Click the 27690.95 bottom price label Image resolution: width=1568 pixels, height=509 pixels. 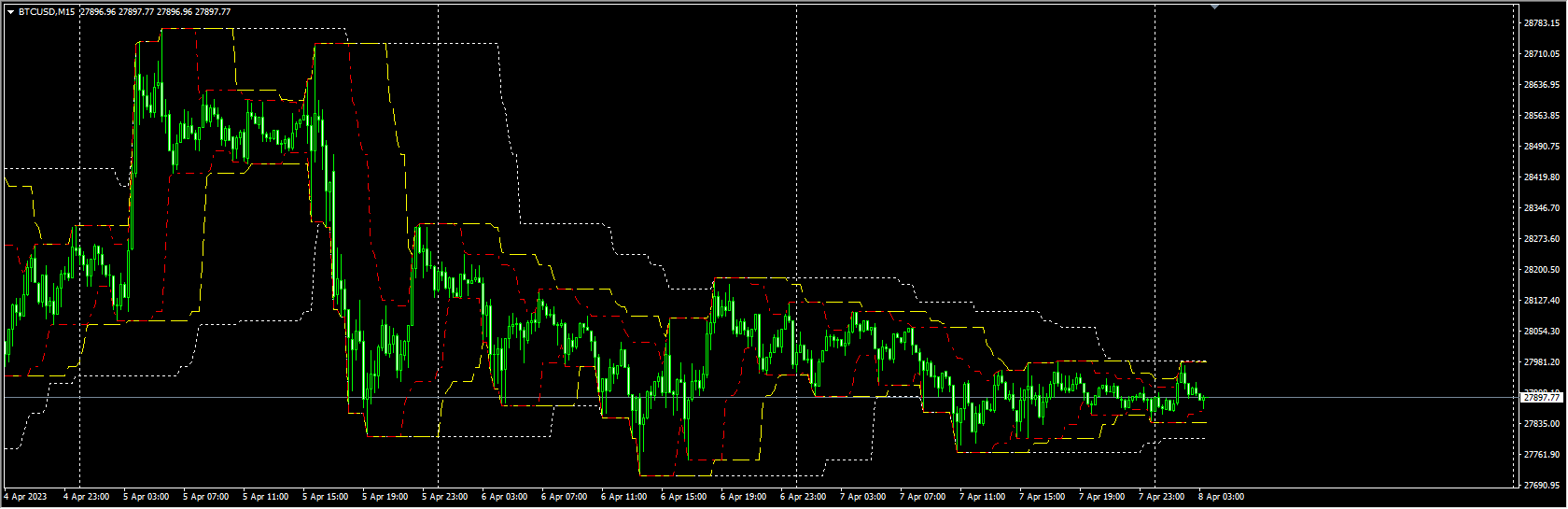coord(1541,486)
